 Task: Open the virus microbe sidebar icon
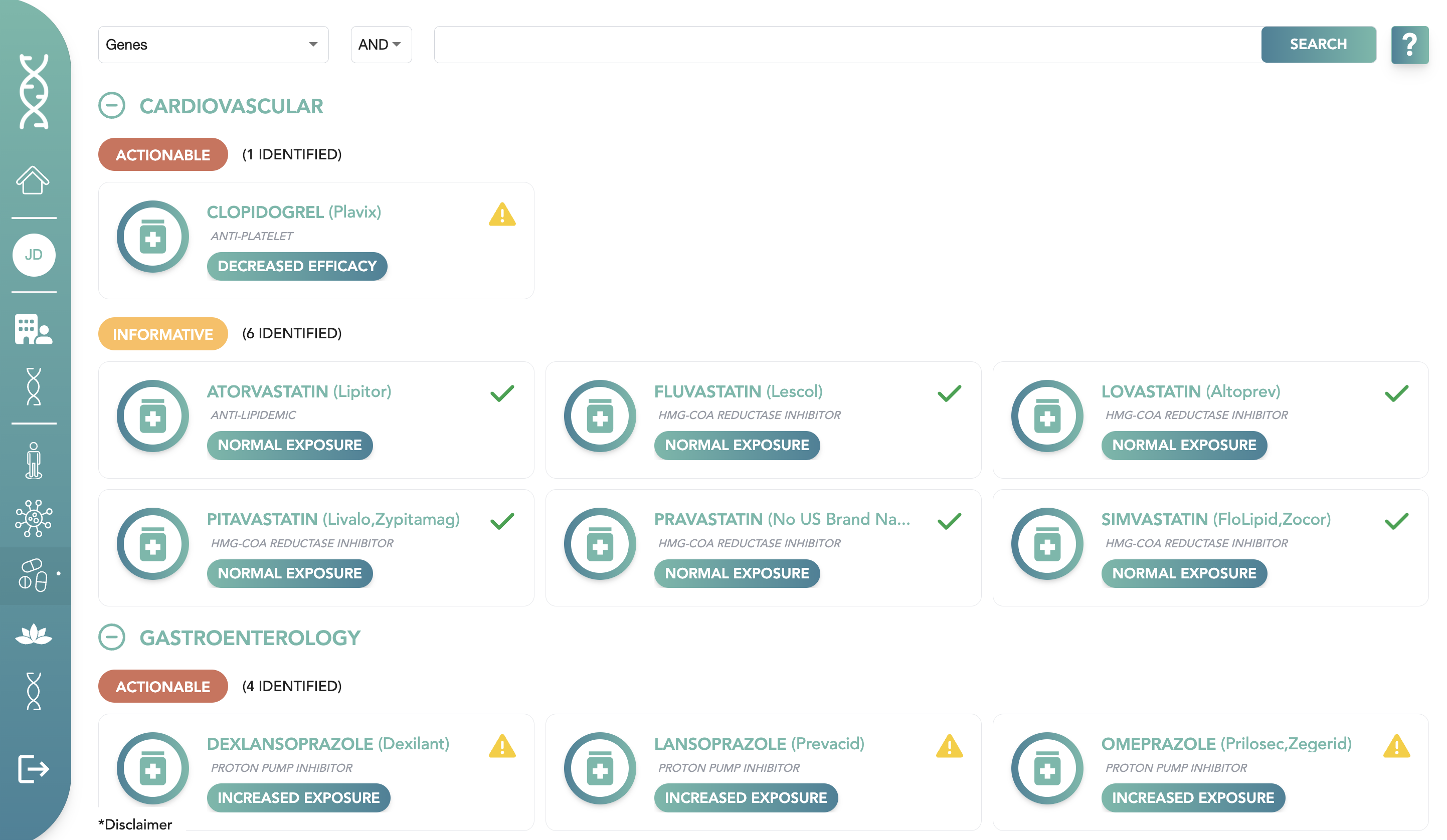point(33,518)
